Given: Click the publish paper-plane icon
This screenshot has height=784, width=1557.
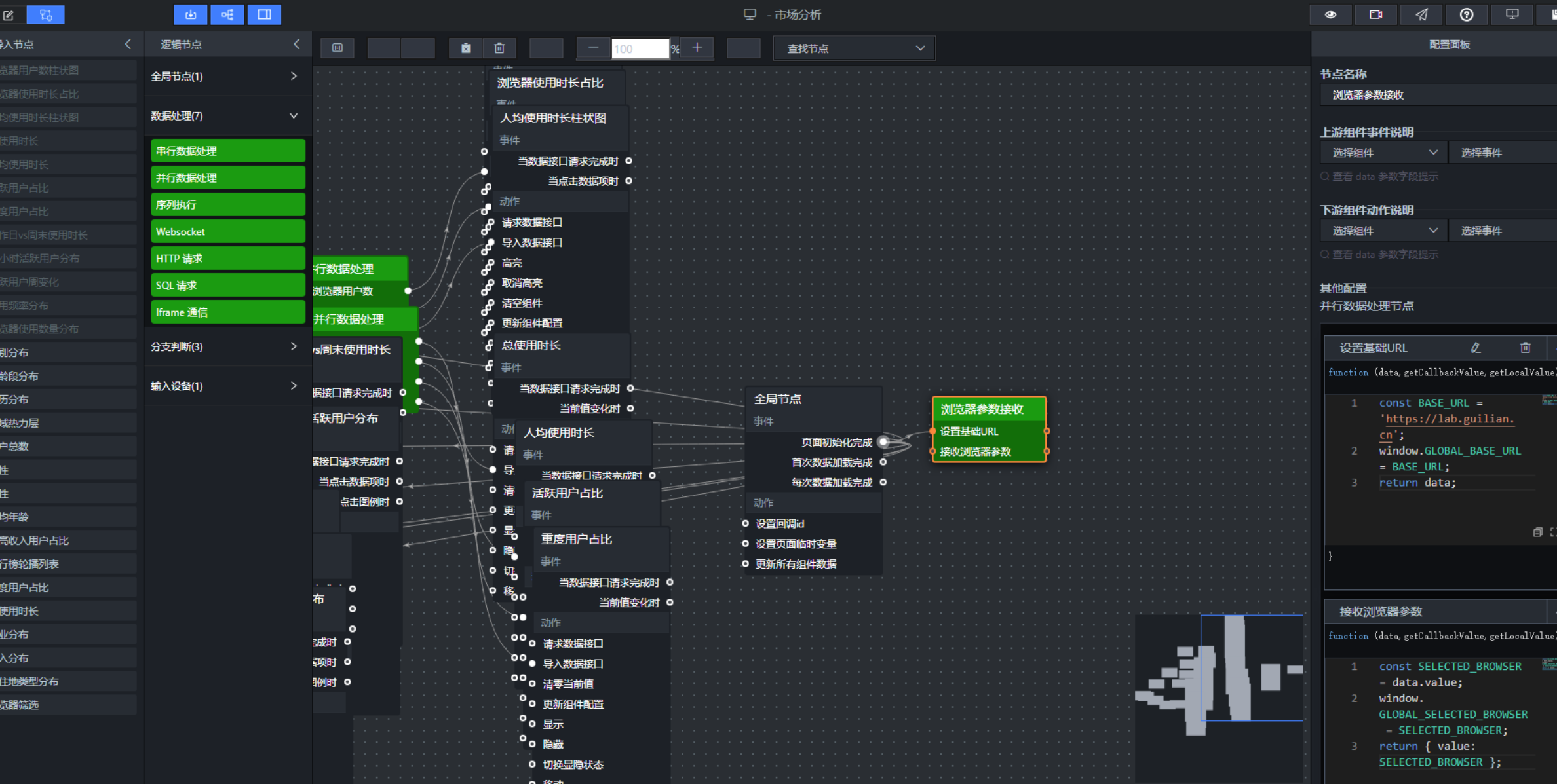Looking at the screenshot, I should point(1421,14).
